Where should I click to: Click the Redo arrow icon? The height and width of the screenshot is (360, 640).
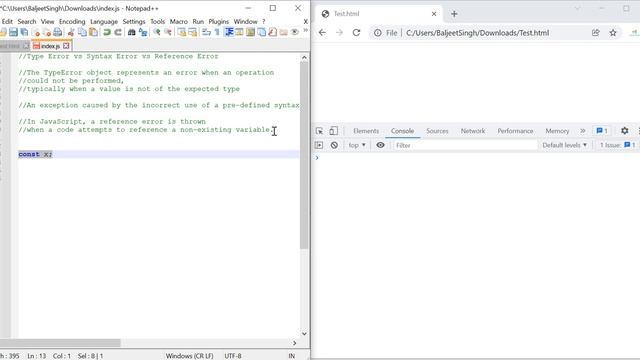pyautogui.click(x=118, y=32)
